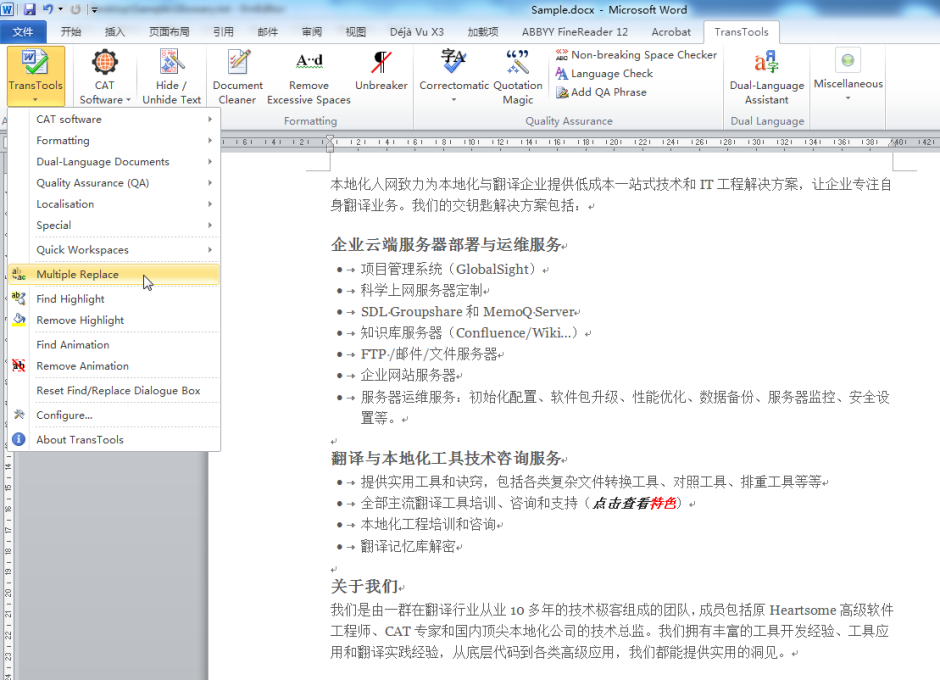
Task: Select Multiple Replace from the menu
Action: [x=77, y=274]
